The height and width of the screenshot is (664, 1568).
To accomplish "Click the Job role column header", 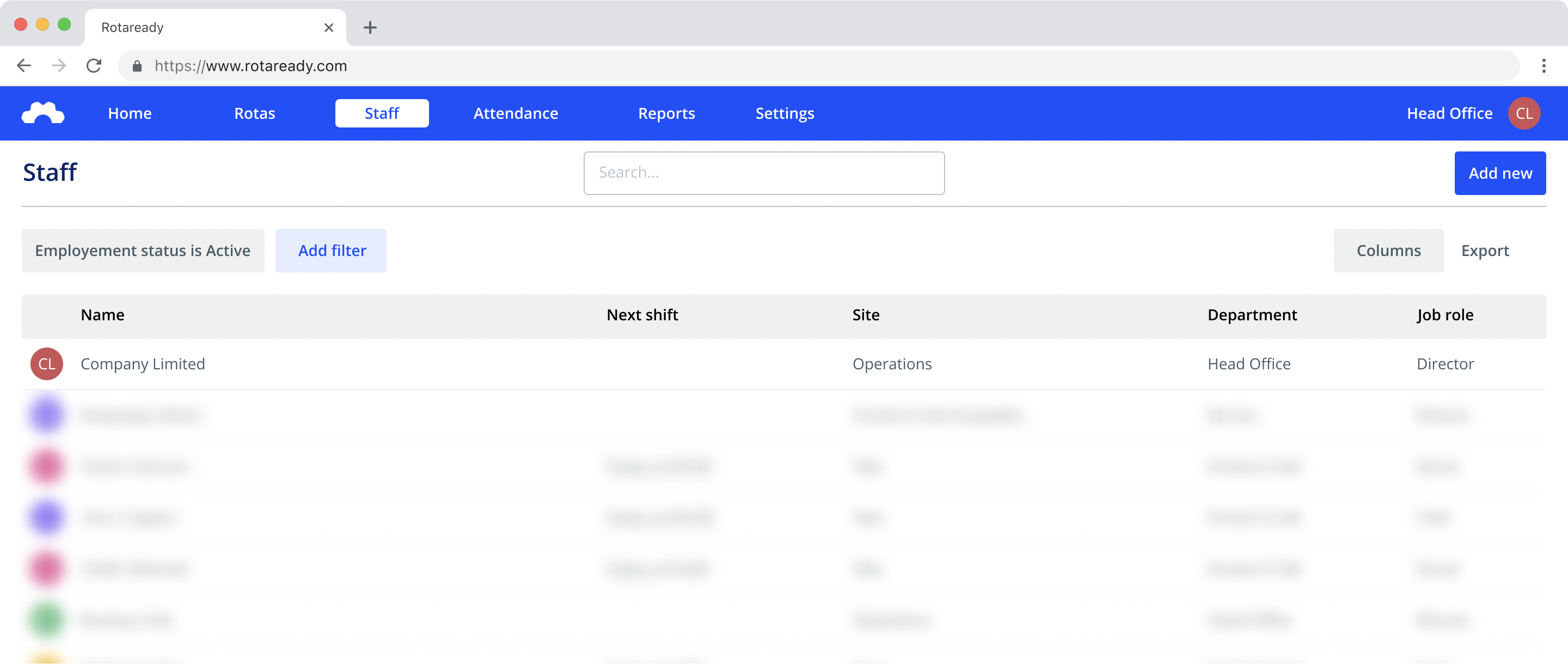I will [x=1444, y=315].
